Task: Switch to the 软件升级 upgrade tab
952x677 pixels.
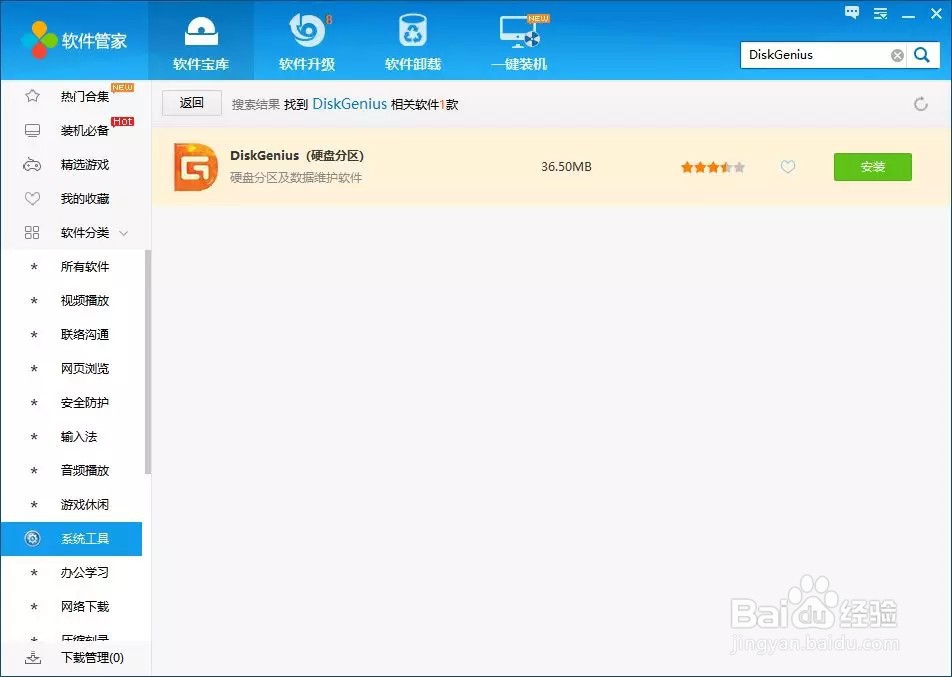Action: [x=307, y=40]
